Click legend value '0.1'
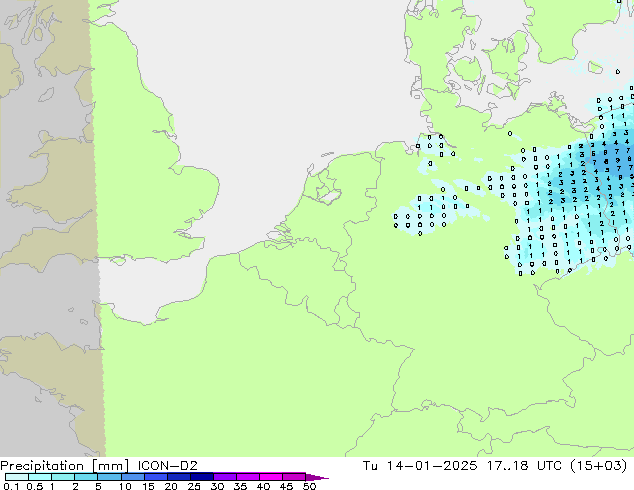Image resolution: width=634 pixels, height=490 pixels. point(11,486)
